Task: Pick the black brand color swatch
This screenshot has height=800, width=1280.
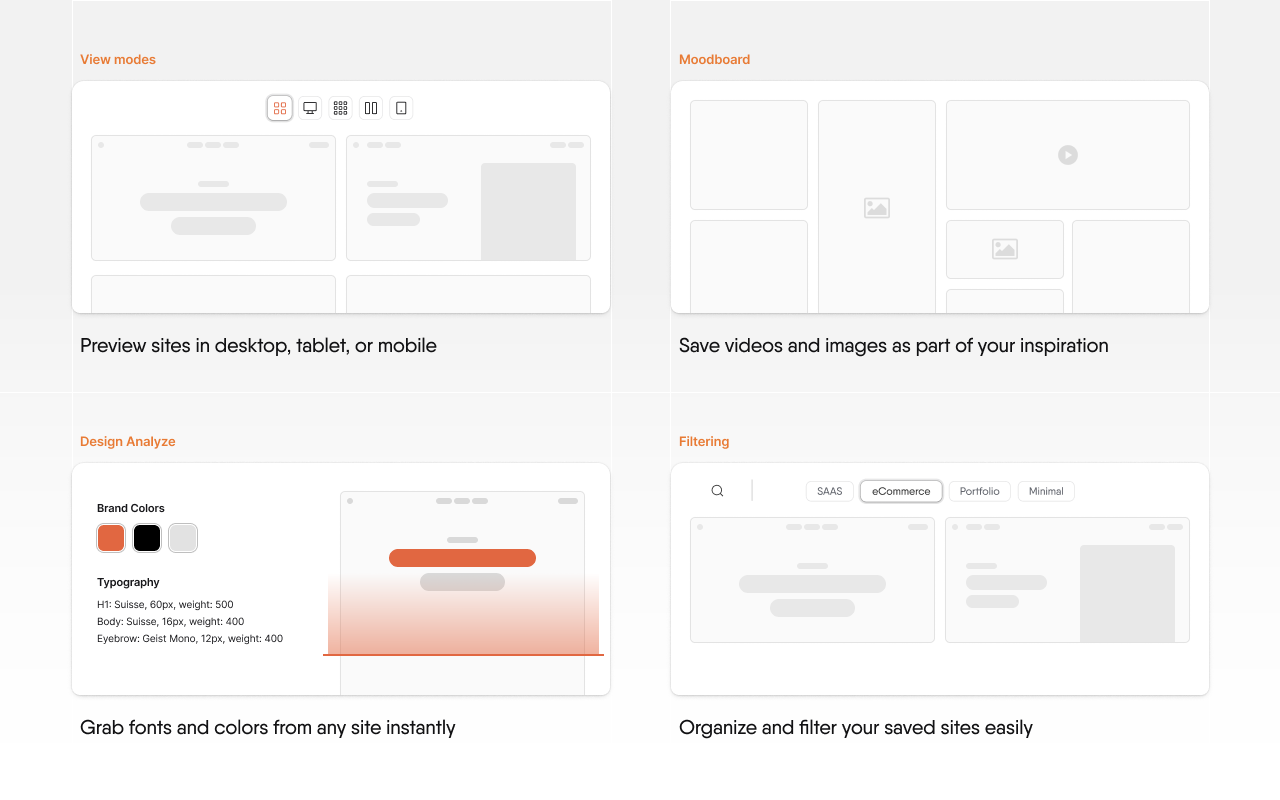Action: 147,538
